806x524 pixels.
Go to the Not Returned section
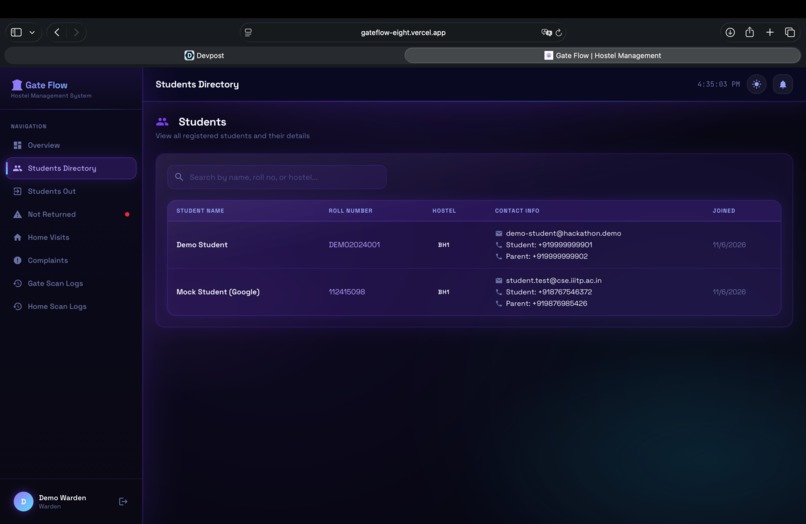(x=71, y=214)
